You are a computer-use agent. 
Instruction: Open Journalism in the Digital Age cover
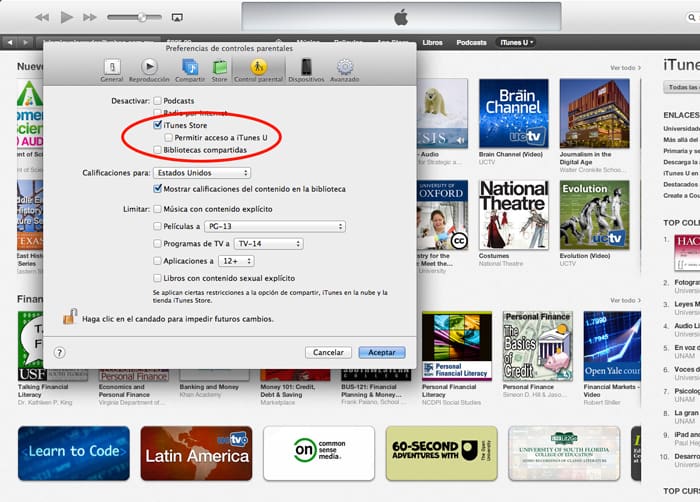(x=595, y=113)
